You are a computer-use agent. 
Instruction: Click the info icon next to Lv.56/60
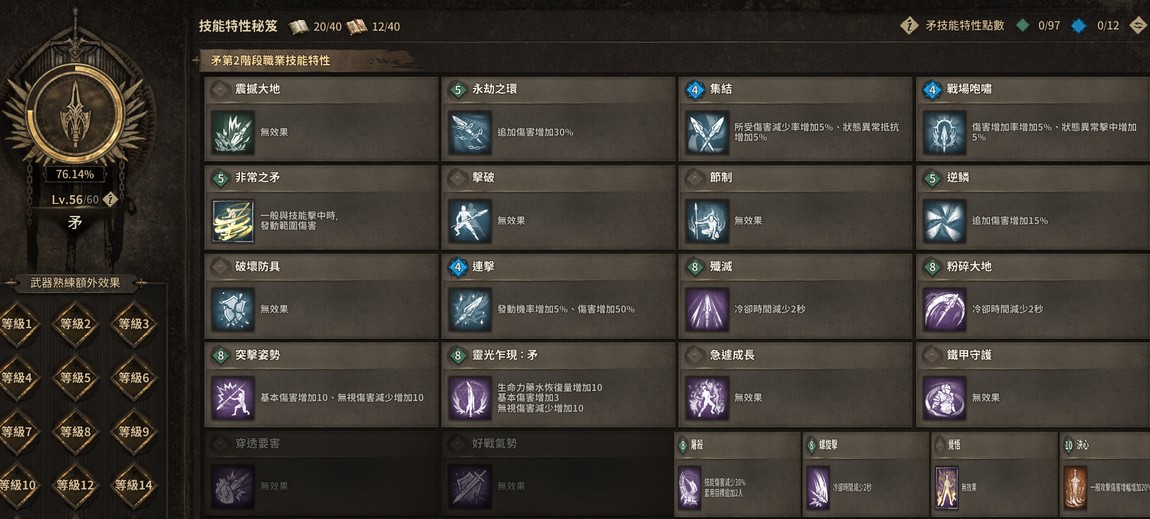tap(110, 199)
